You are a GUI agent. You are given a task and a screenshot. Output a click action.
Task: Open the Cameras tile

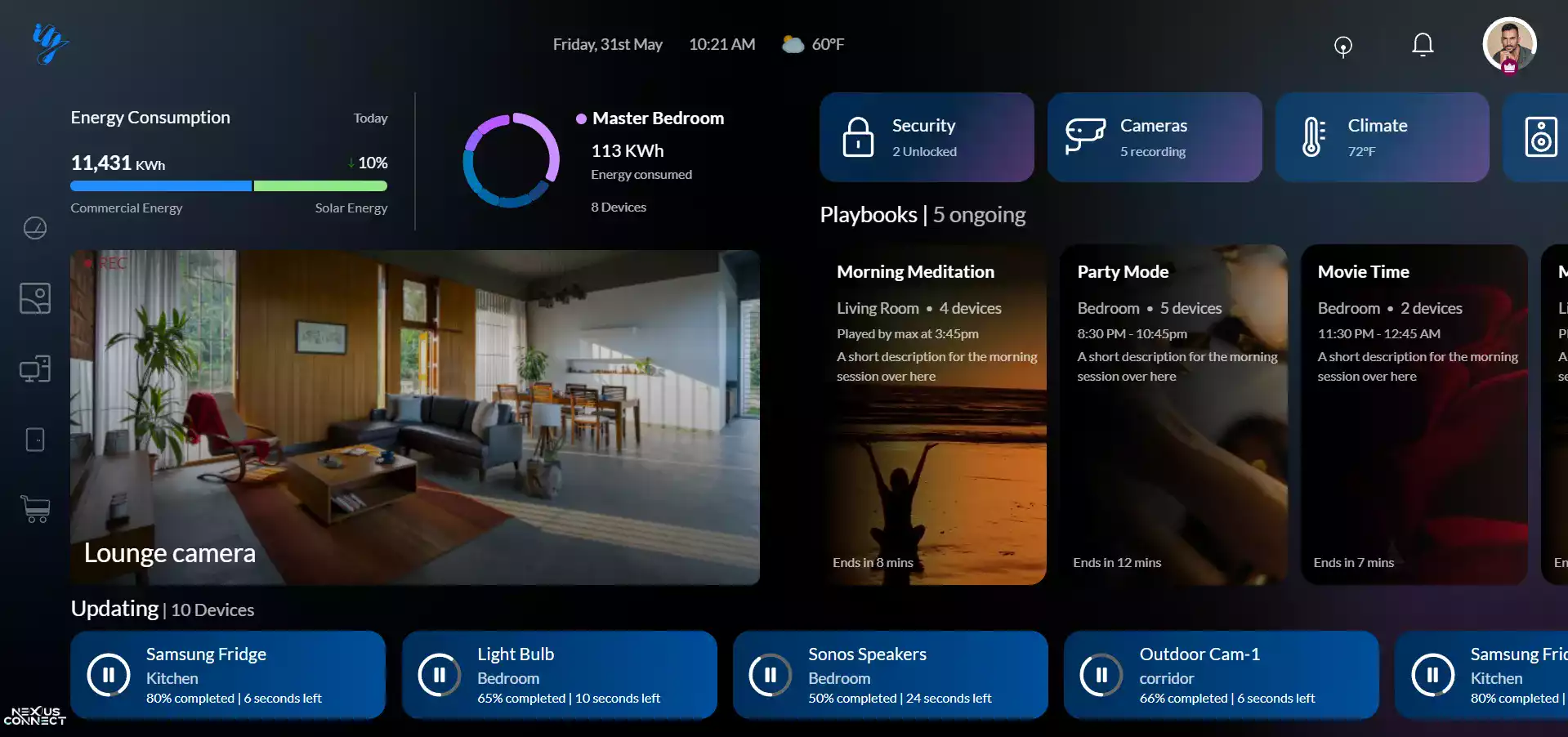pos(1154,137)
